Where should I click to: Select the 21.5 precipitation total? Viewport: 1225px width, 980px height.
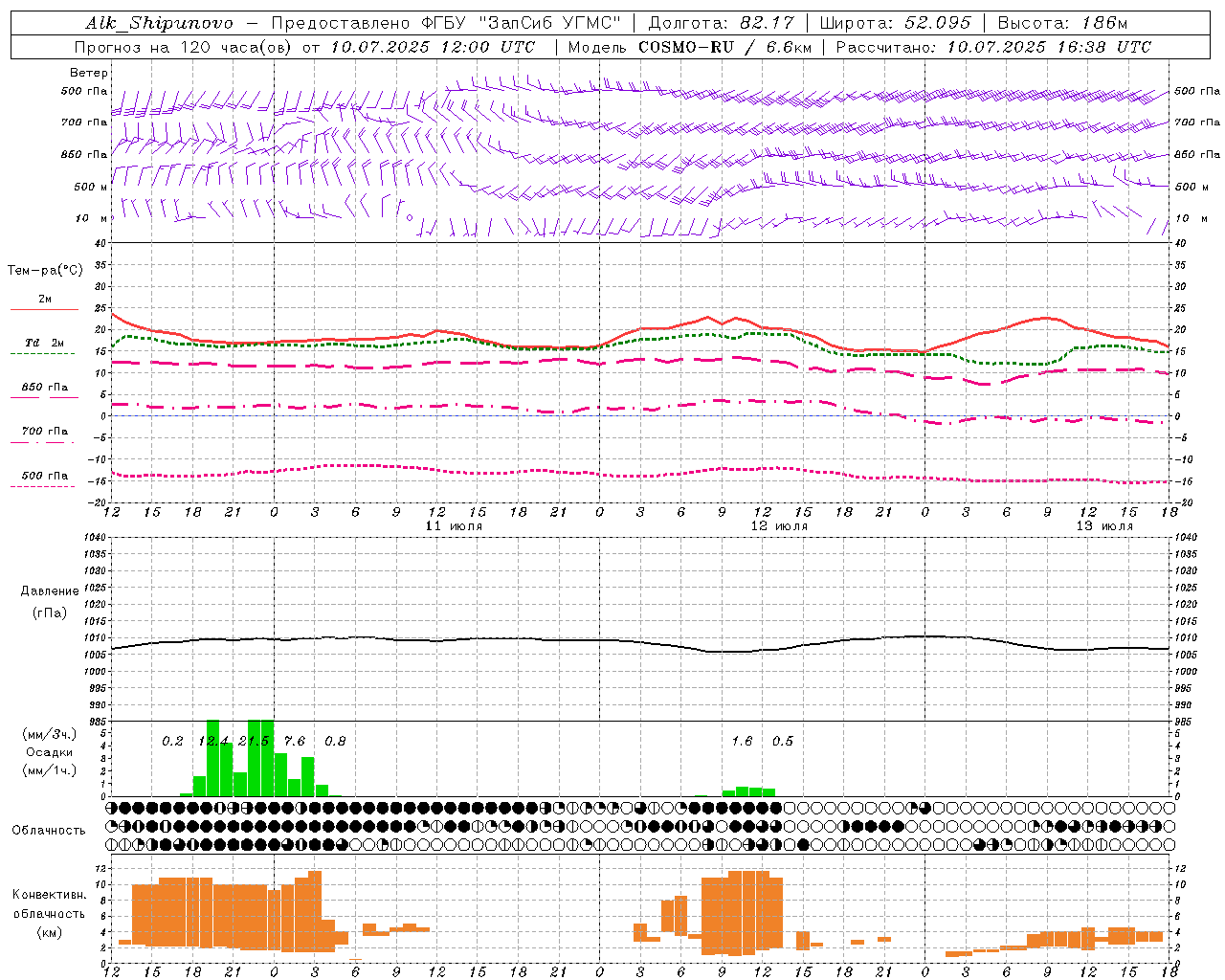254,741
